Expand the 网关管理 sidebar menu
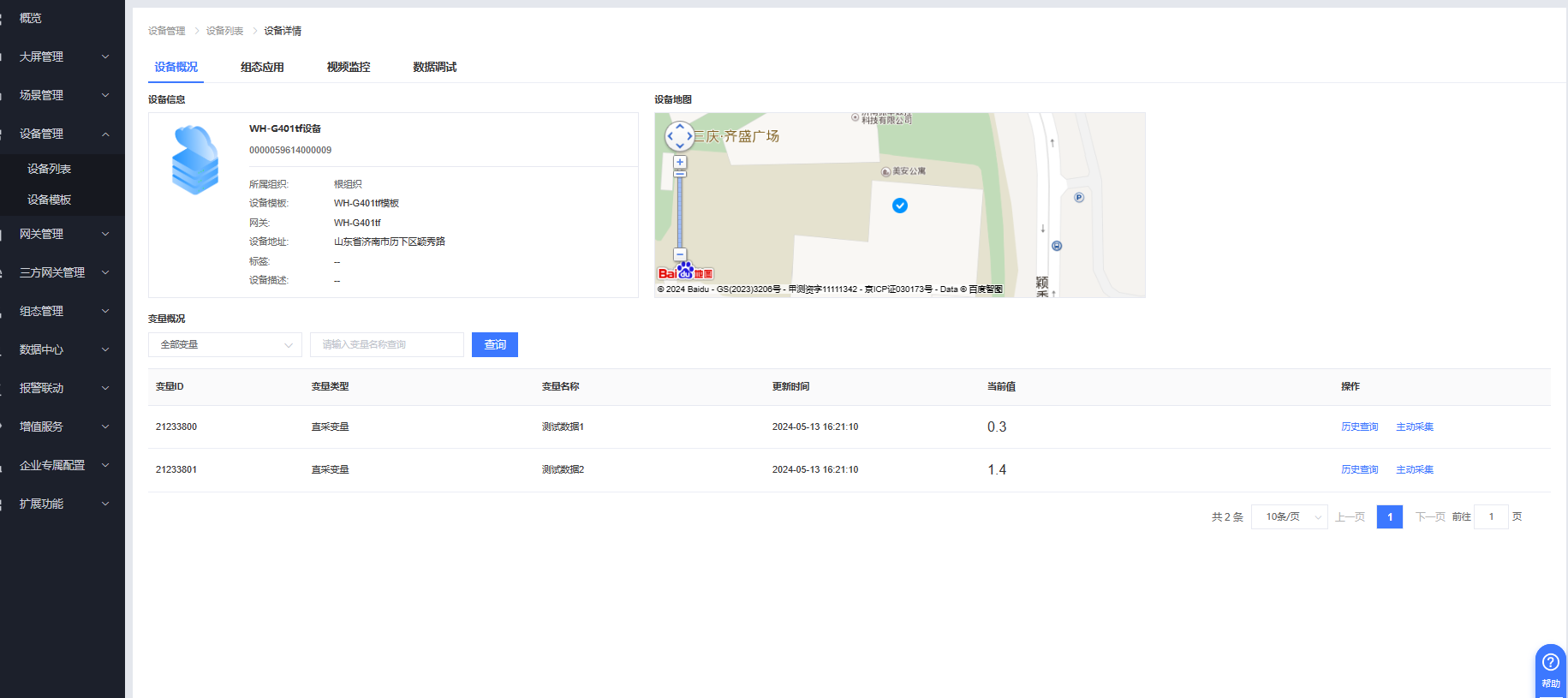The height and width of the screenshot is (698, 1568). [x=63, y=234]
